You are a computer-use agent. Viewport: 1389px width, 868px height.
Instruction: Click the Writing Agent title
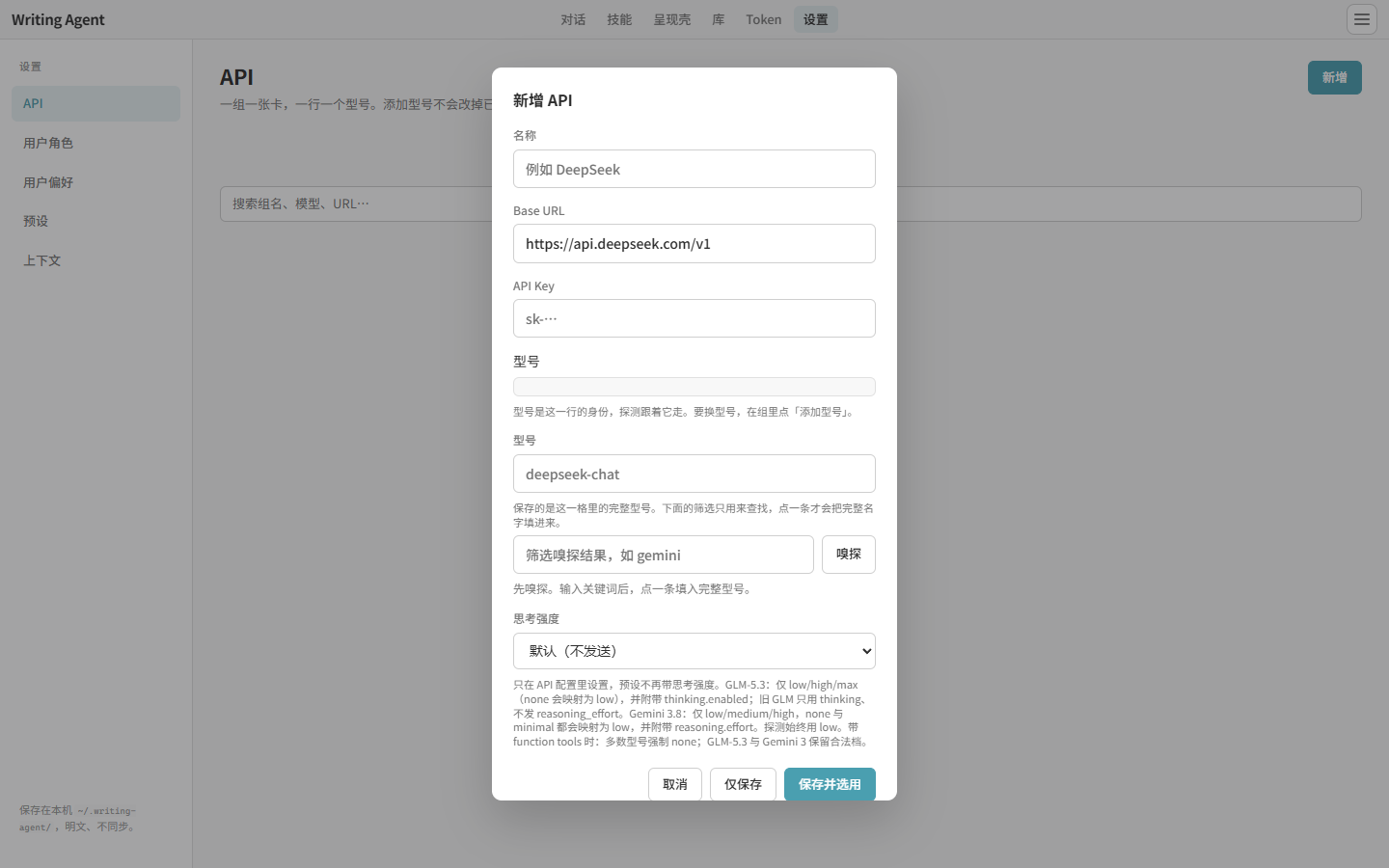(x=58, y=19)
